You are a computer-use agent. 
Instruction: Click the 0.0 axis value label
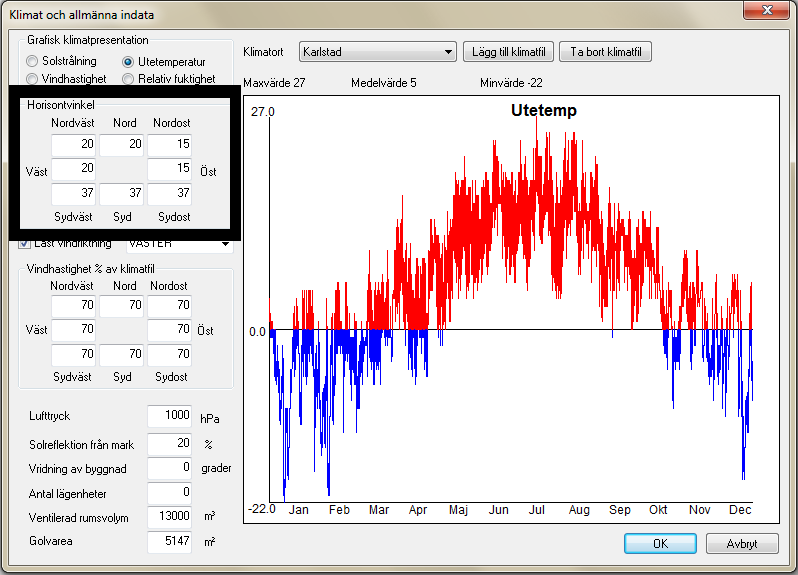pyautogui.click(x=258, y=332)
